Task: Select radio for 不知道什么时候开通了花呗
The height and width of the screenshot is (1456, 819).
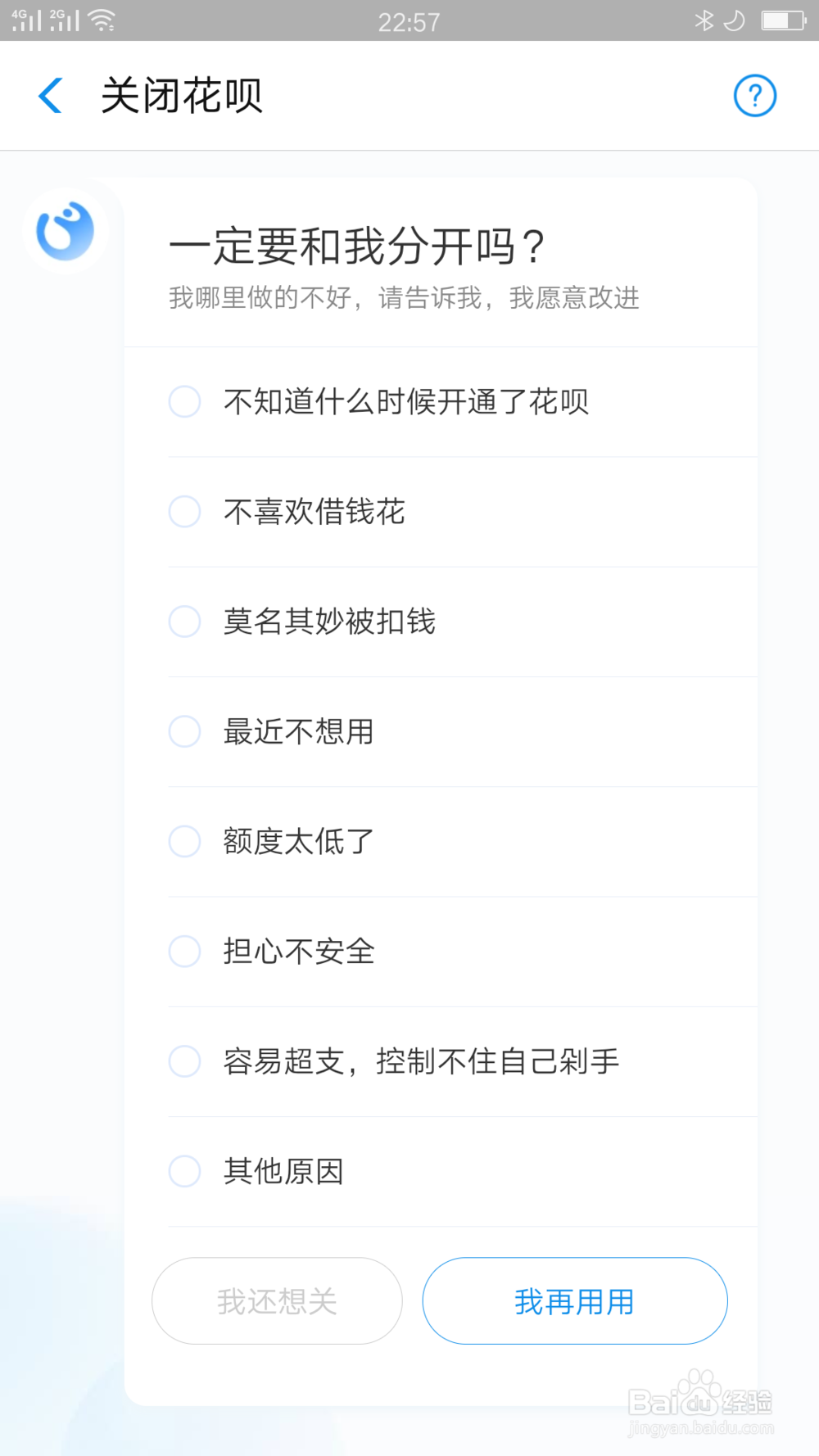Action: coord(184,401)
